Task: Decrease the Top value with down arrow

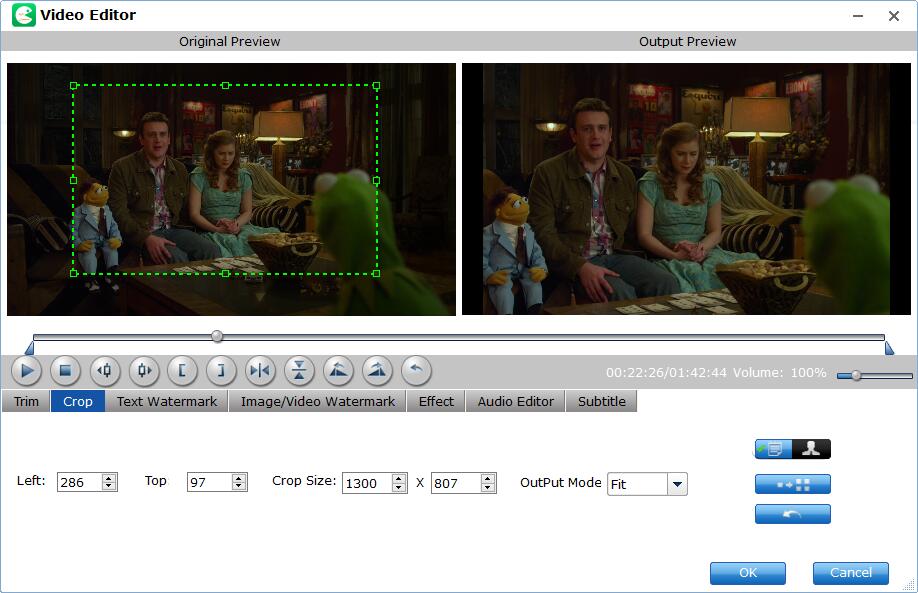Action: point(238,486)
